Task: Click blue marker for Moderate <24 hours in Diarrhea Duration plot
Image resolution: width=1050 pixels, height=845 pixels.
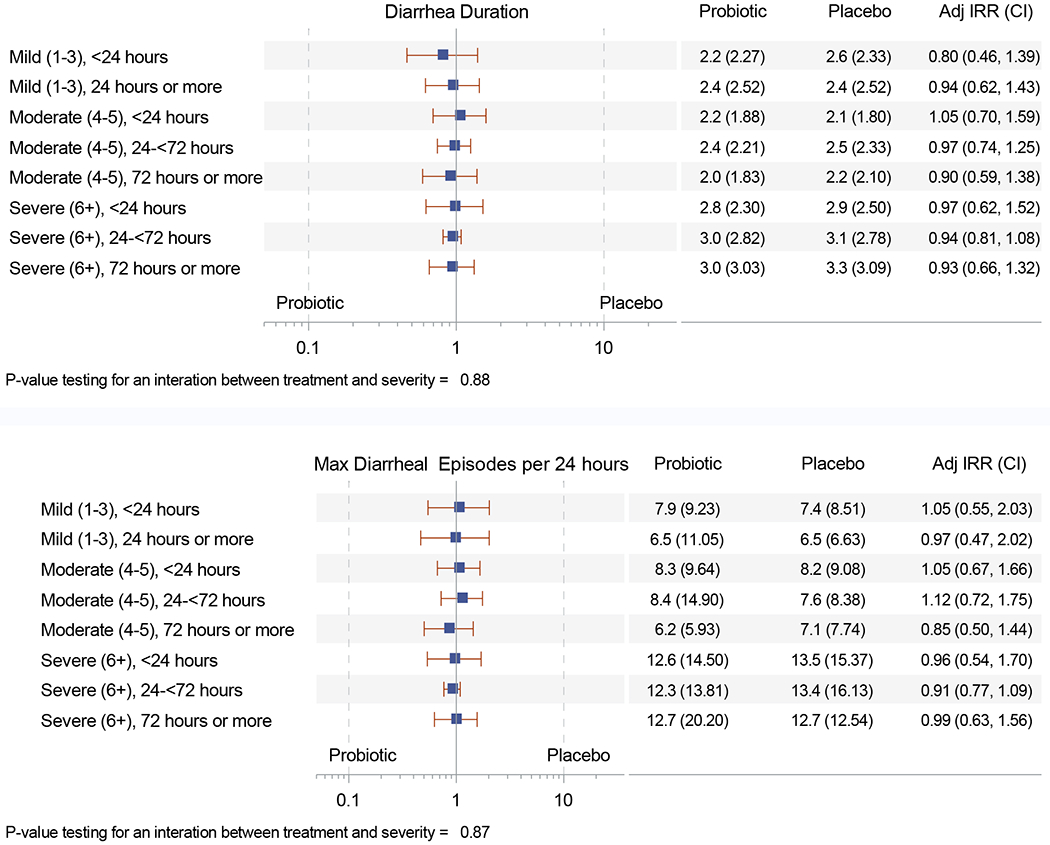Action: click(x=460, y=115)
